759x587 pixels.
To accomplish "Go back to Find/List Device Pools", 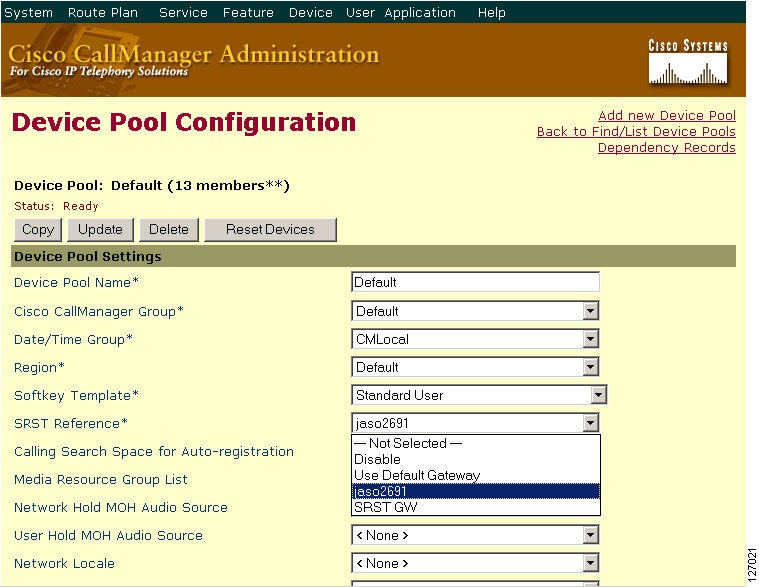I will 636,132.
